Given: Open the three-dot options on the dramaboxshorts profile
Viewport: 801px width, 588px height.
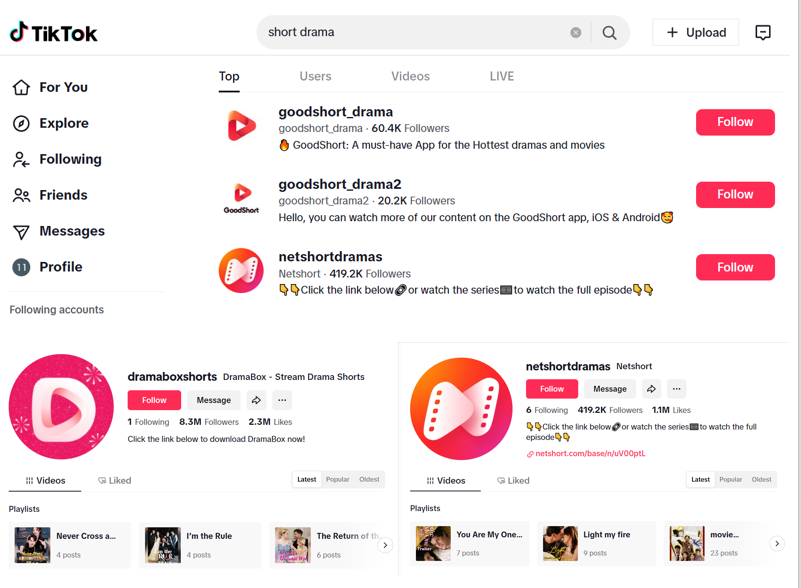Looking at the screenshot, I should coord(282,400).
